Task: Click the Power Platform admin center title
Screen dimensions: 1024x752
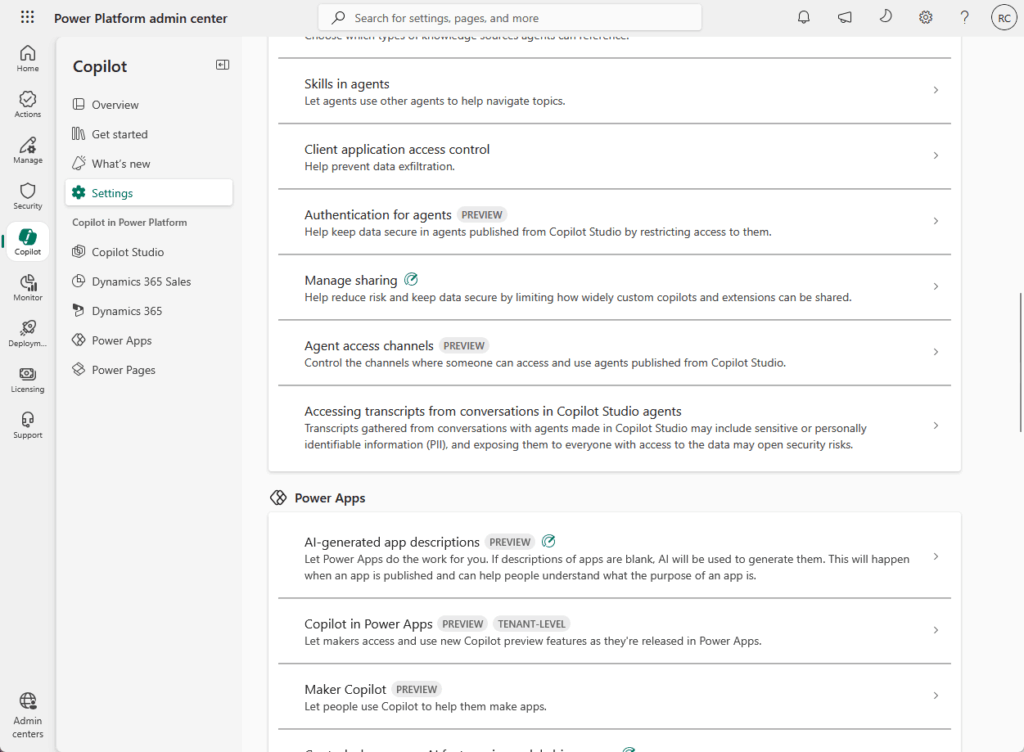Action: [140, 18]
